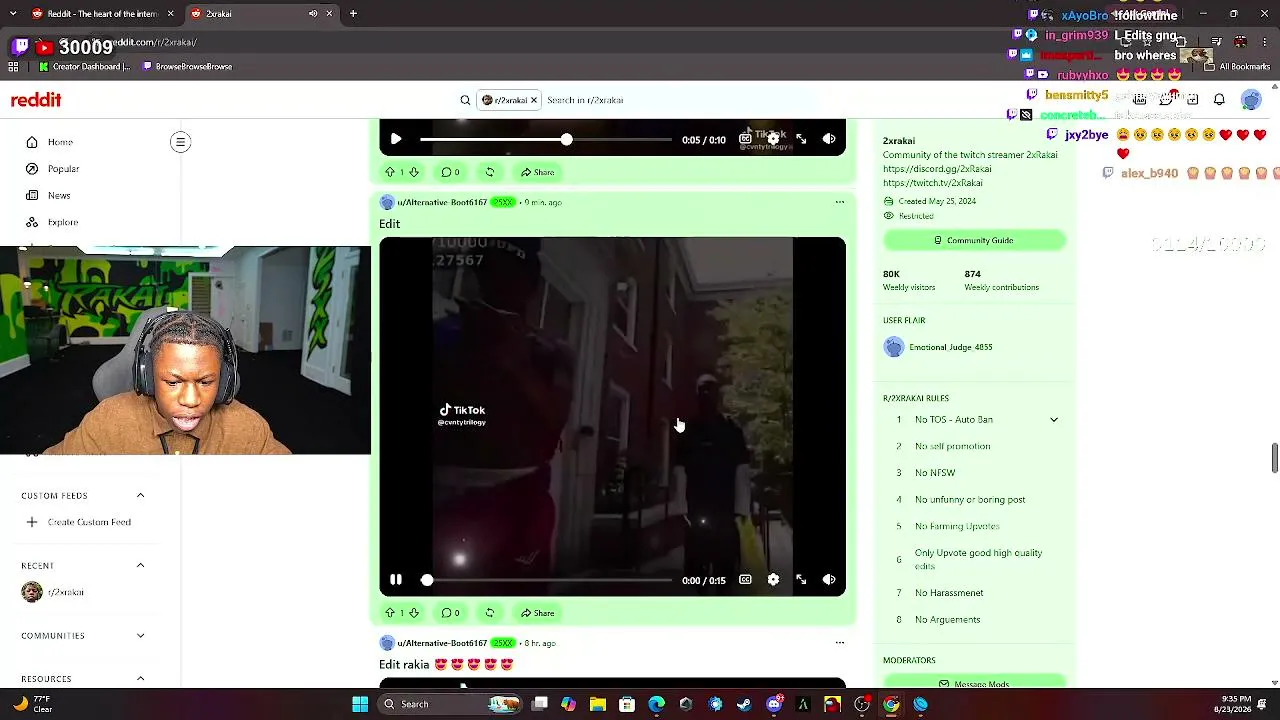Launch File Explorer from the taskbar
1280x720 pixels.
(597, 704)
